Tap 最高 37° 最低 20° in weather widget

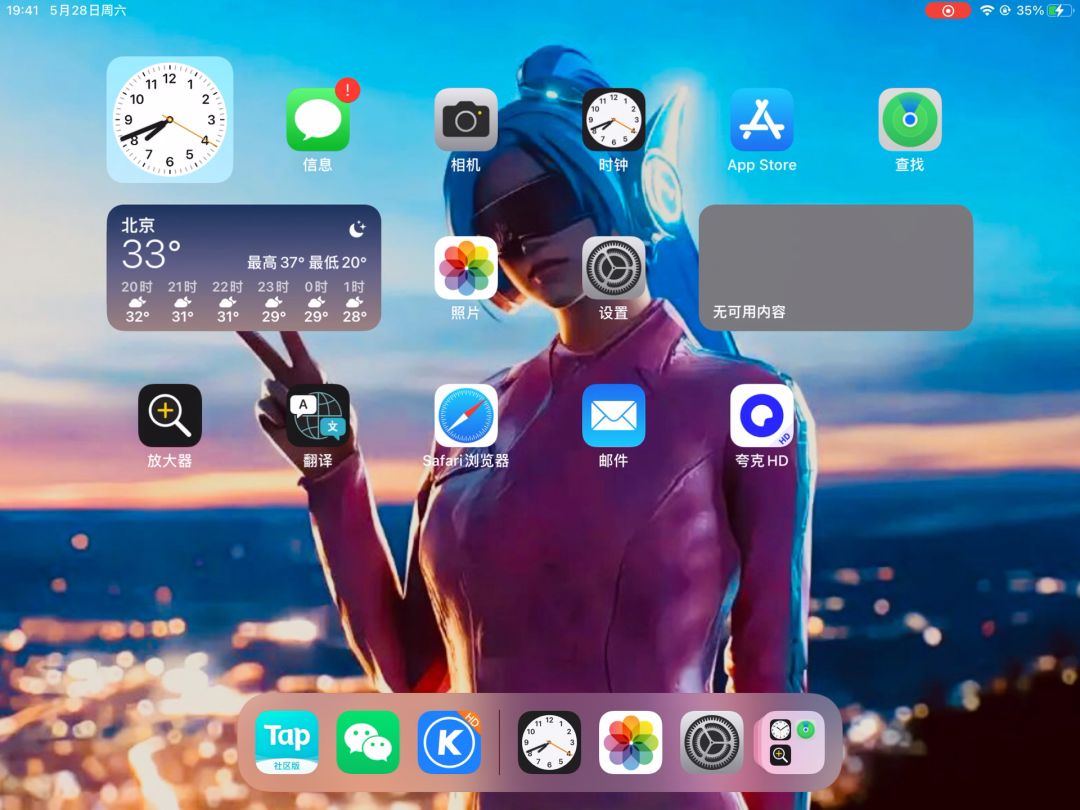pyautogui.click(x=307, y=262)
